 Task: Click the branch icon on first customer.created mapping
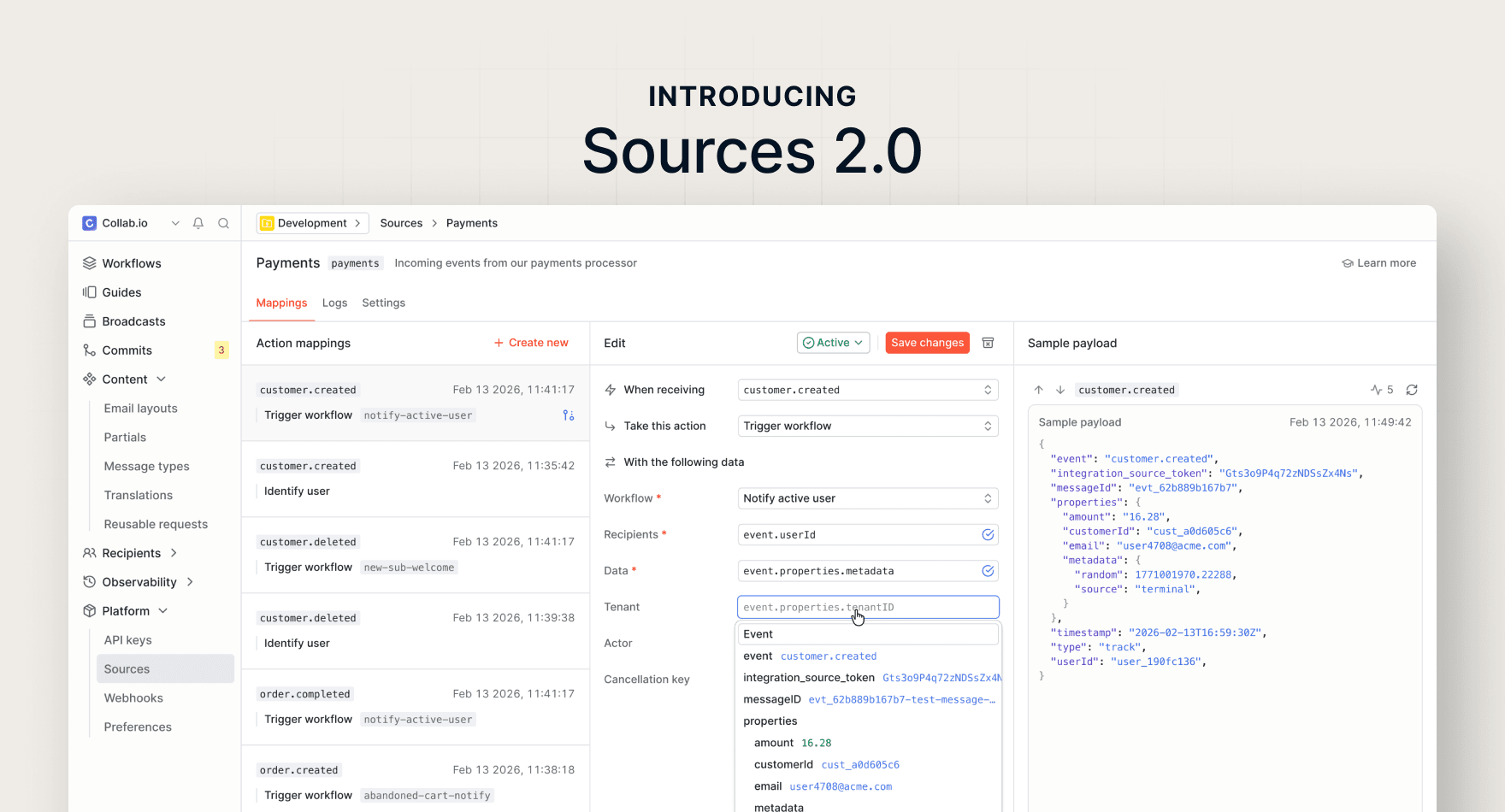point(569,415)
